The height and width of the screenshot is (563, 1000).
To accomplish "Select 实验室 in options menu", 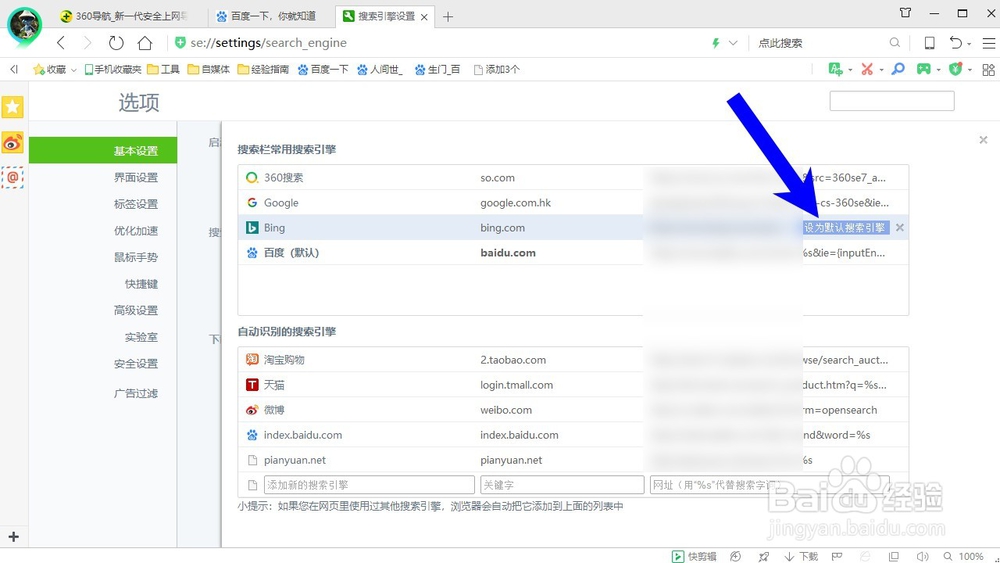I will click(x=141, y=337).
